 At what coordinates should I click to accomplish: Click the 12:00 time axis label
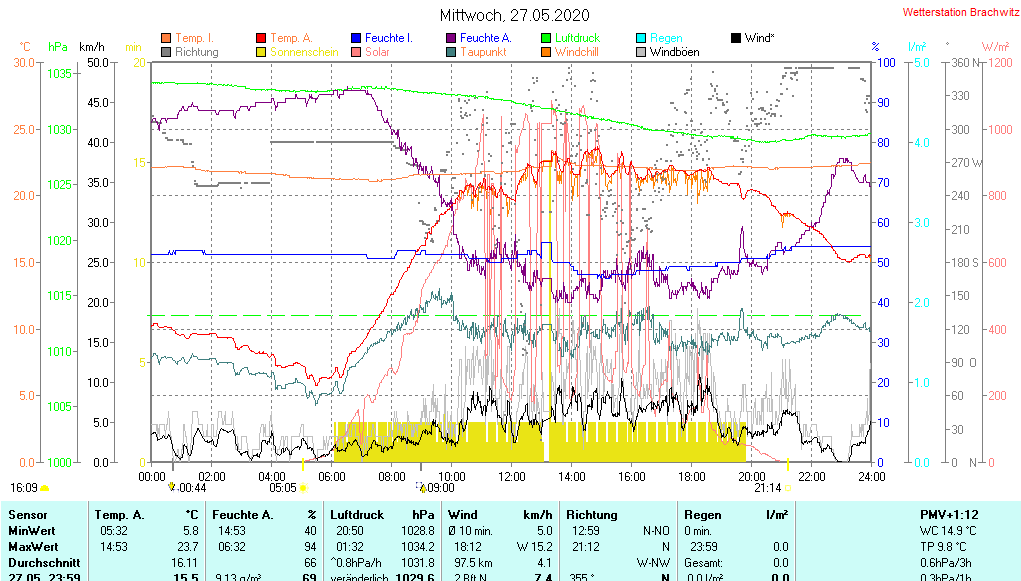[x=512, y=477]
